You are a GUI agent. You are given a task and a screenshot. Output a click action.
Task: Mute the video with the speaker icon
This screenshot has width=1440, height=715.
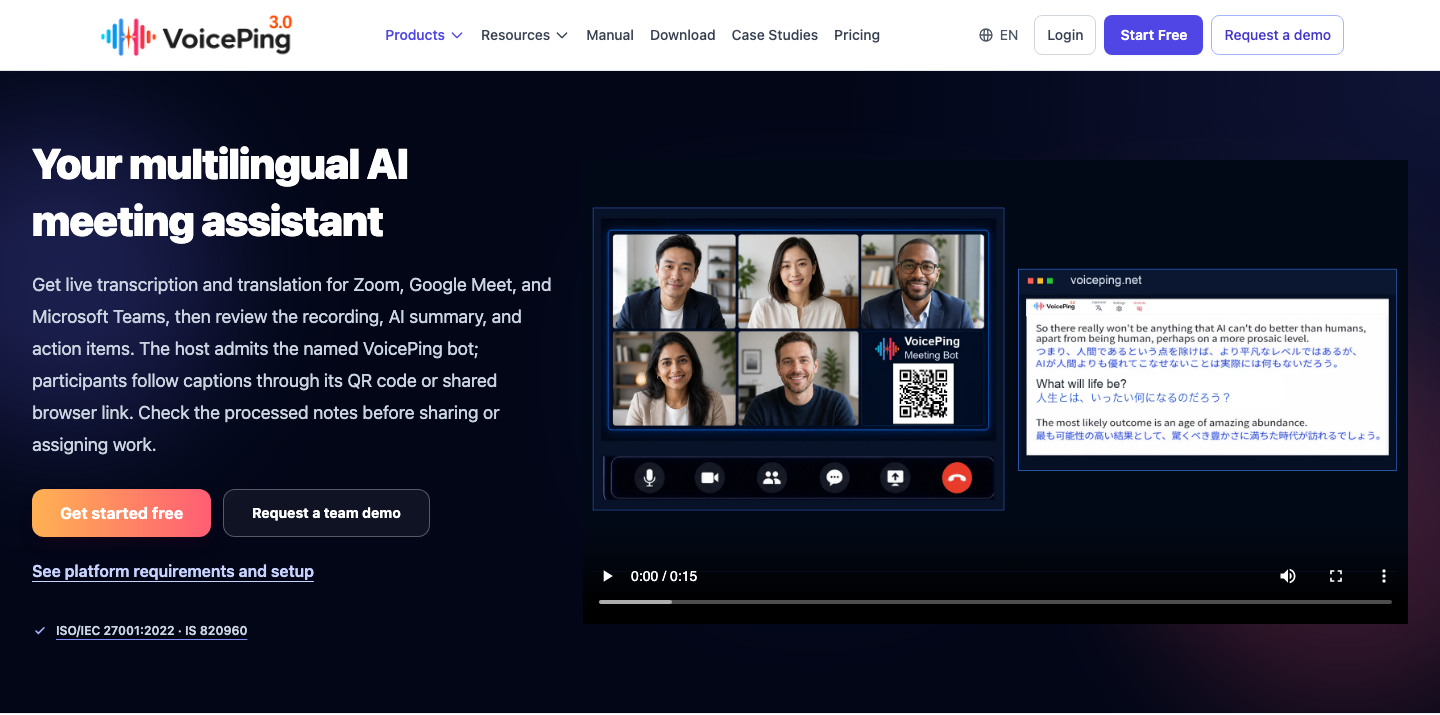click(x=1288, y=576)
